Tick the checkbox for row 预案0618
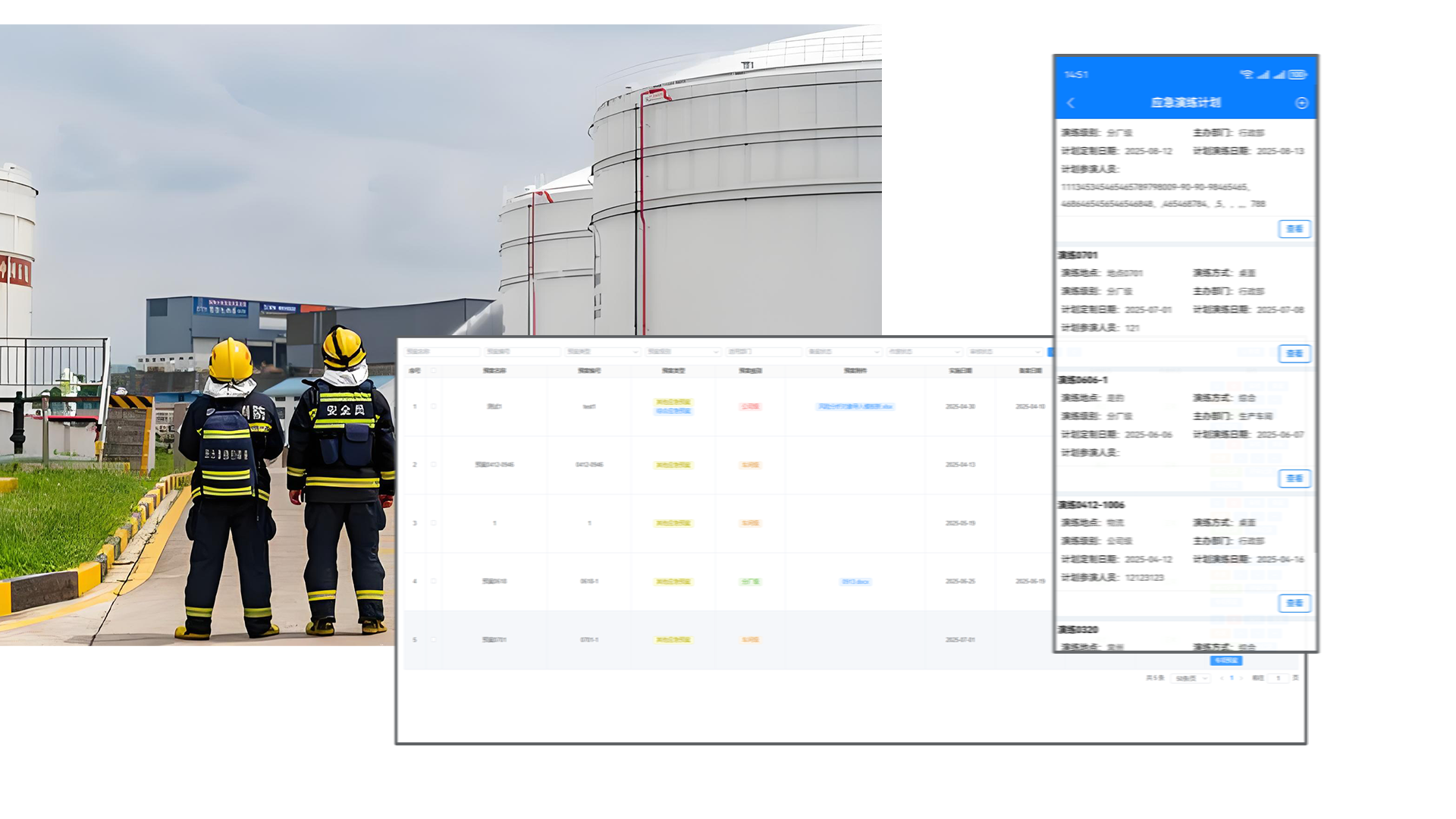 tap(434, 582)
